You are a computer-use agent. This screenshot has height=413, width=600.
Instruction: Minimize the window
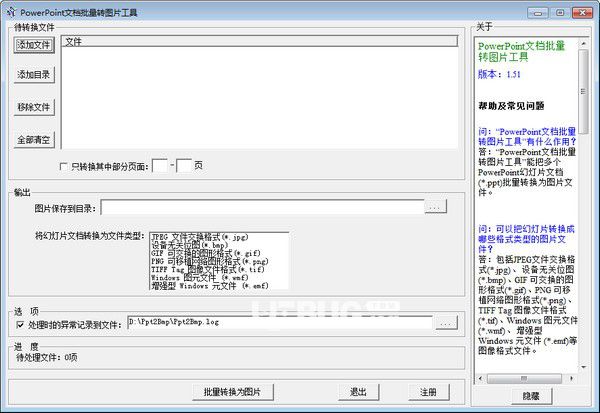[x=538, y=13]
